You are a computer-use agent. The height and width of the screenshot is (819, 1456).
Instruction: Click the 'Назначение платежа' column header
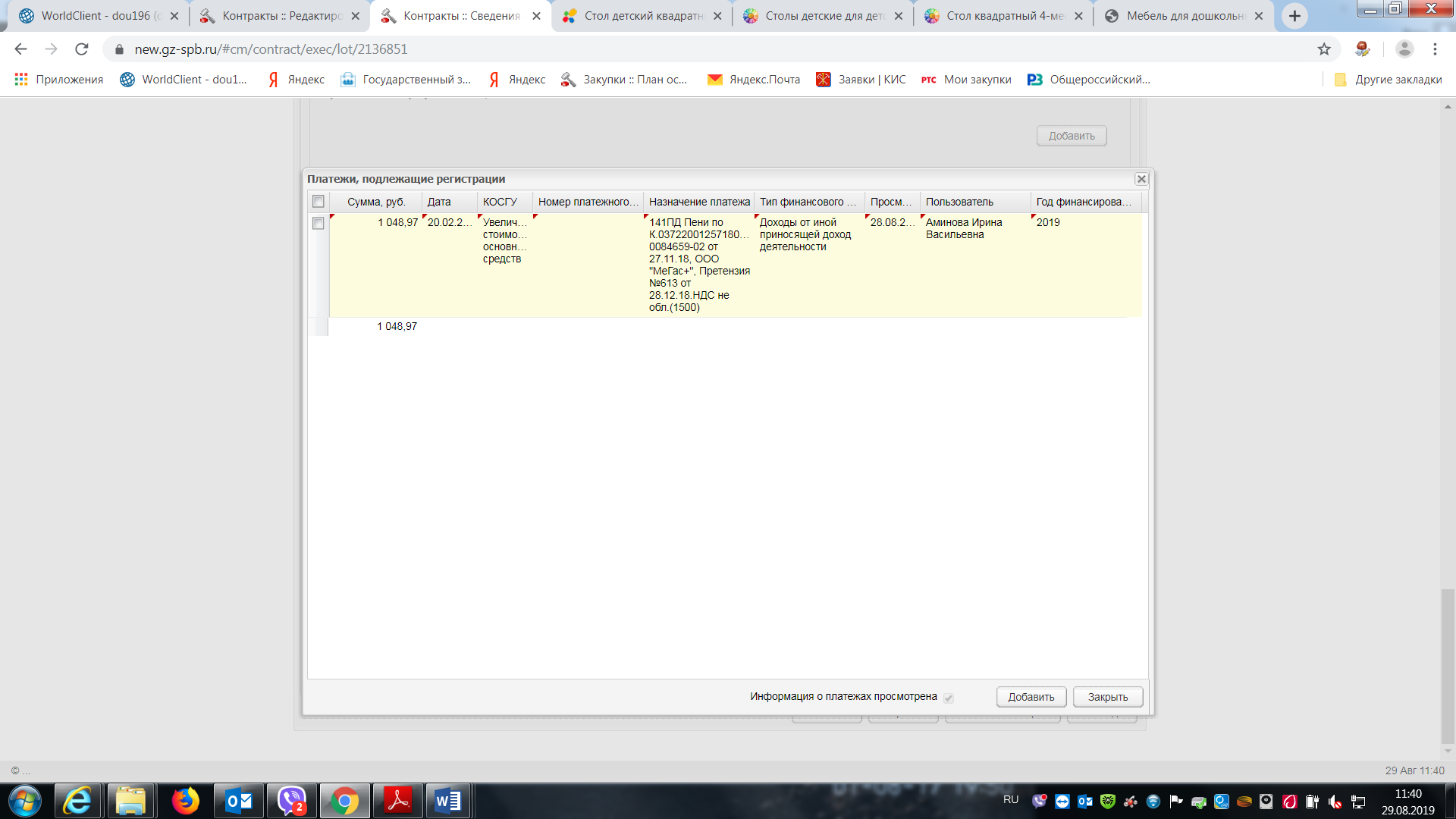pos(698,202)
